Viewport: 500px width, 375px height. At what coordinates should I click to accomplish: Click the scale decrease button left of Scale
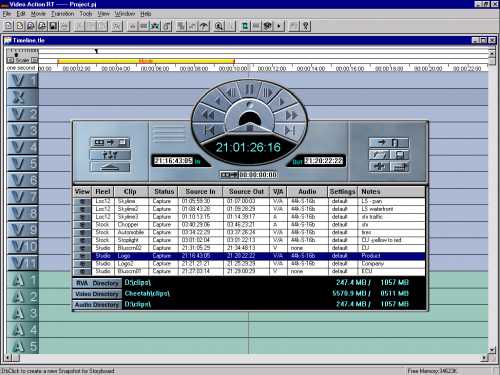point(10,60)
